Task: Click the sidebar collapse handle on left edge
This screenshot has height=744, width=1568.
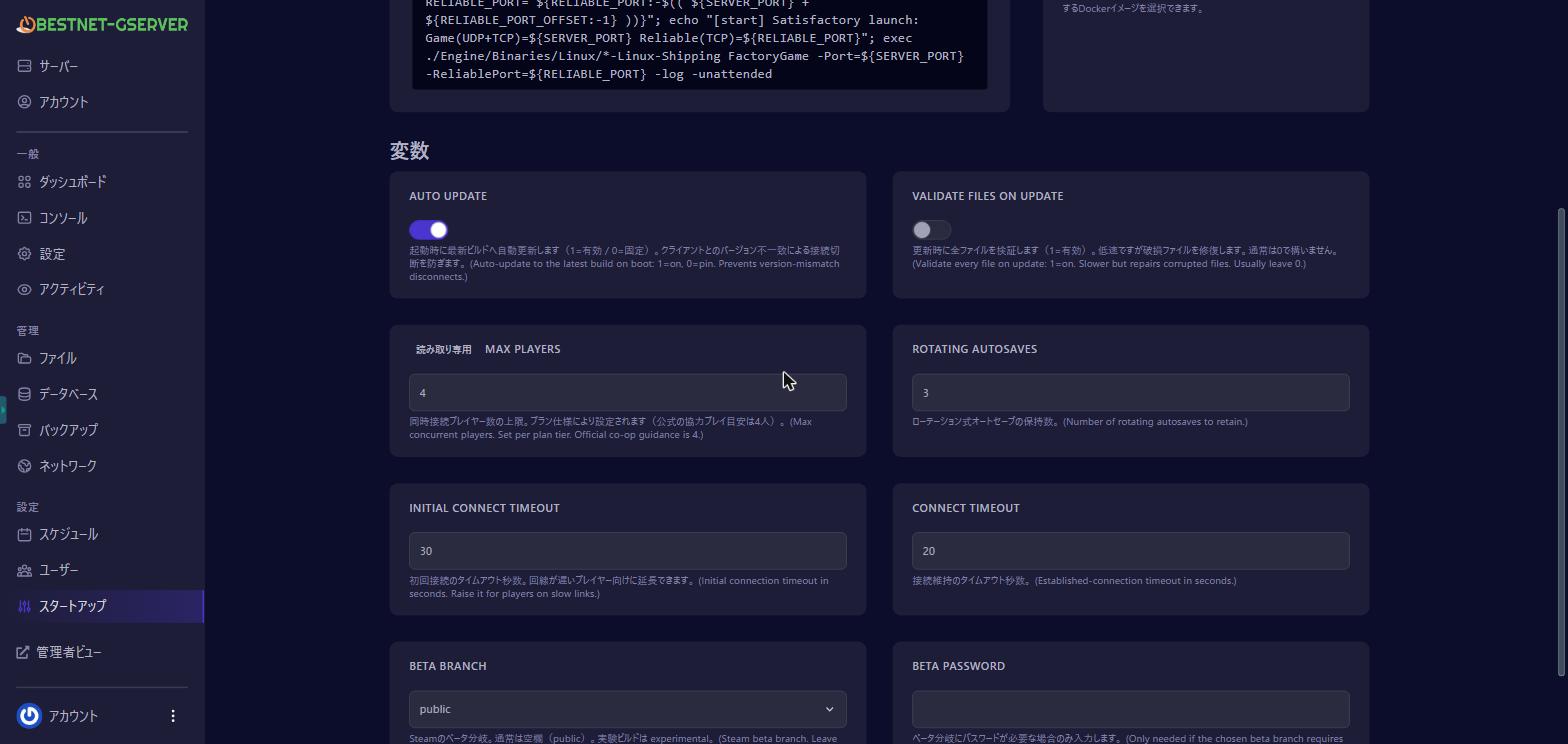Action: point(3,410)
